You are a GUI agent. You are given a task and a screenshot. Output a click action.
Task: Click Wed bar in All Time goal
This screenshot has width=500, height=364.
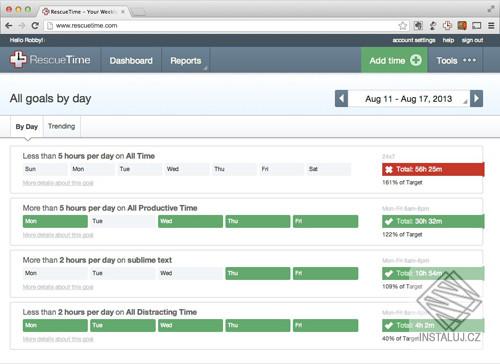tap(187, 169)
